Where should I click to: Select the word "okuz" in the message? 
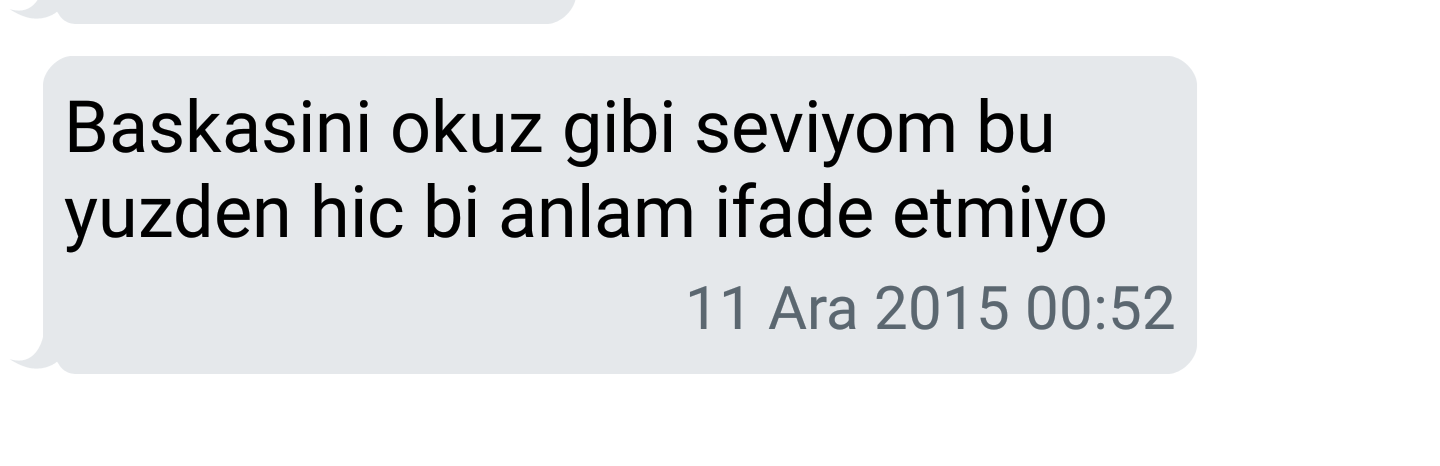(x=466, y=130)
